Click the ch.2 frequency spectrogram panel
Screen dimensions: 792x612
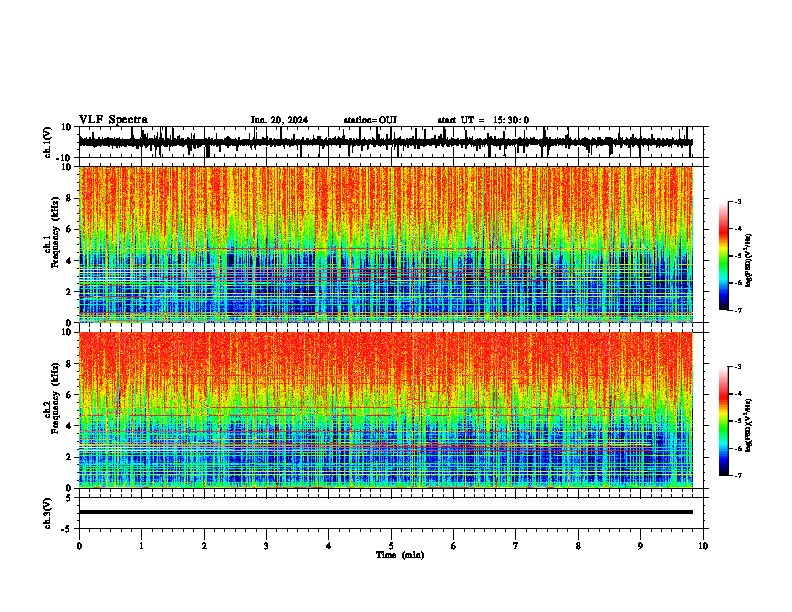click(385, 410)
